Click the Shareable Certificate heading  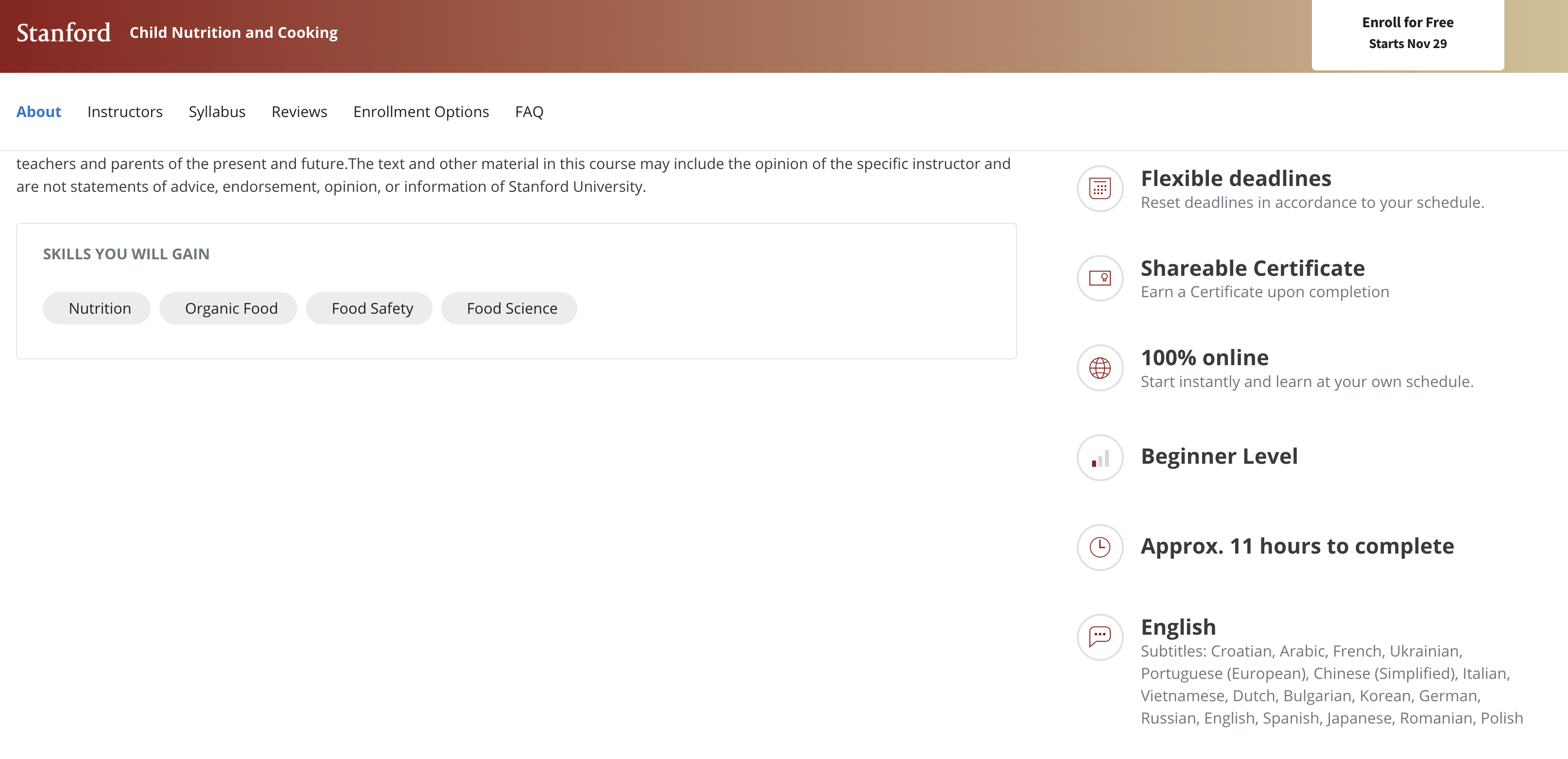[1252, 268]
